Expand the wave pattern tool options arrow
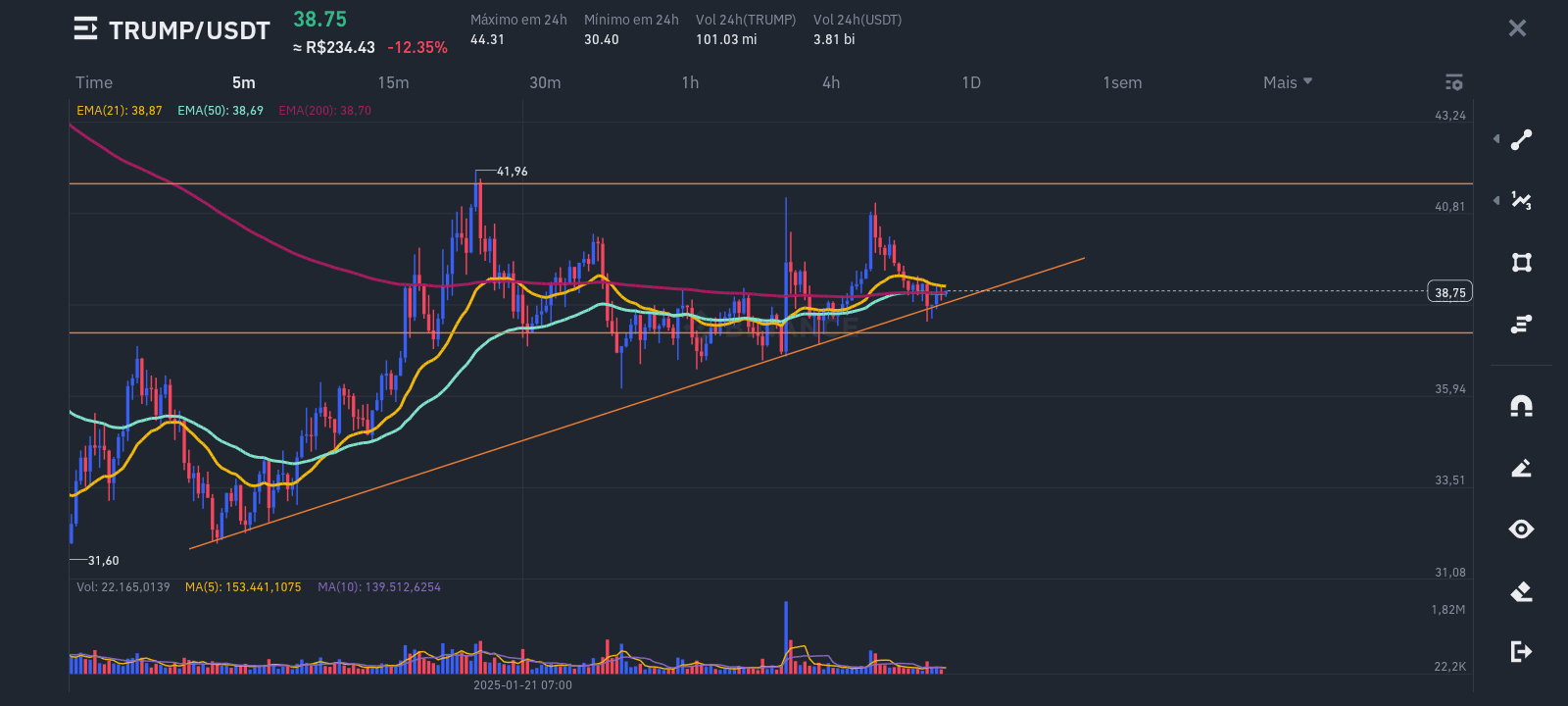The width and height of the screenshot is (1568, 706). click(1496, 200)
